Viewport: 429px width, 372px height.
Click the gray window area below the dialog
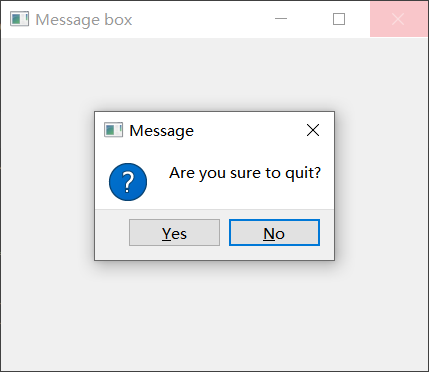[214, 315]
